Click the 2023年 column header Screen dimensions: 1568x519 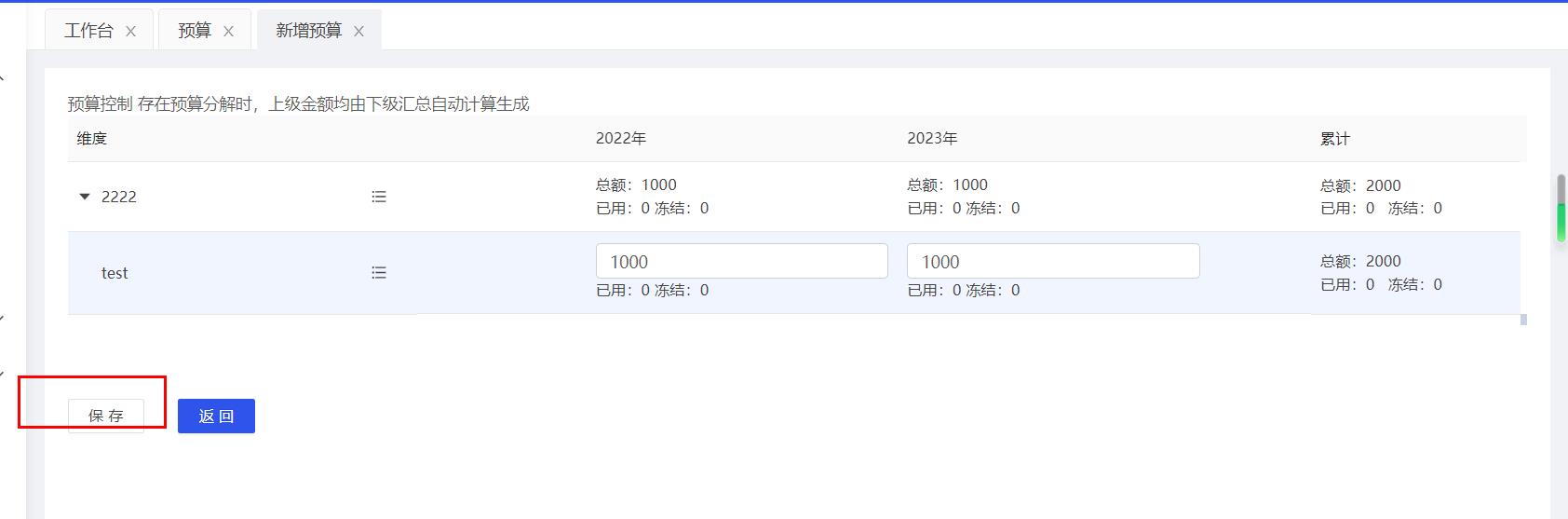pos(932,138)
